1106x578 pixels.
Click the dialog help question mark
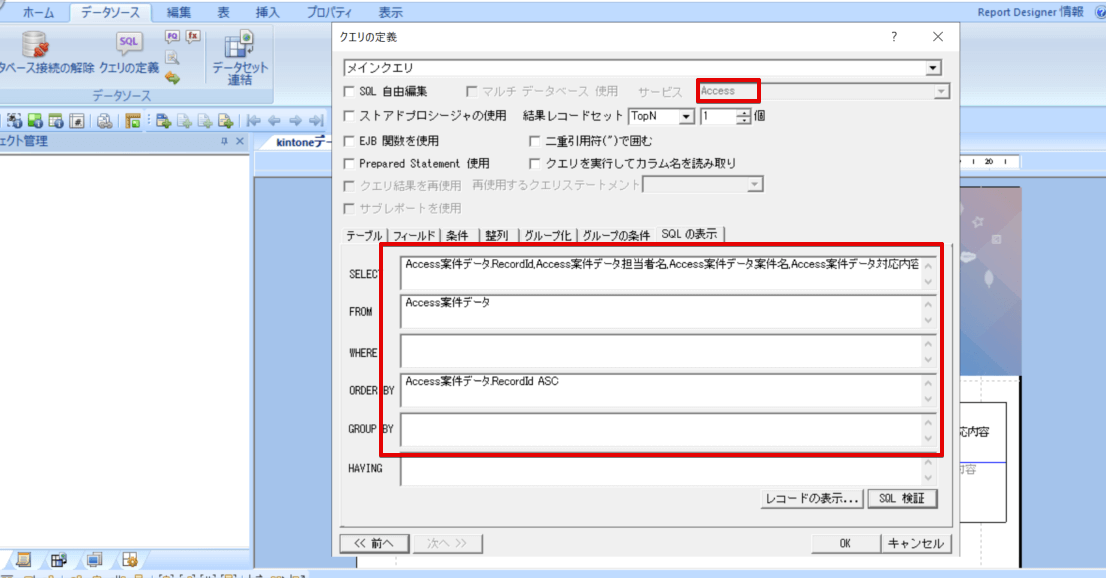(894, 37)
